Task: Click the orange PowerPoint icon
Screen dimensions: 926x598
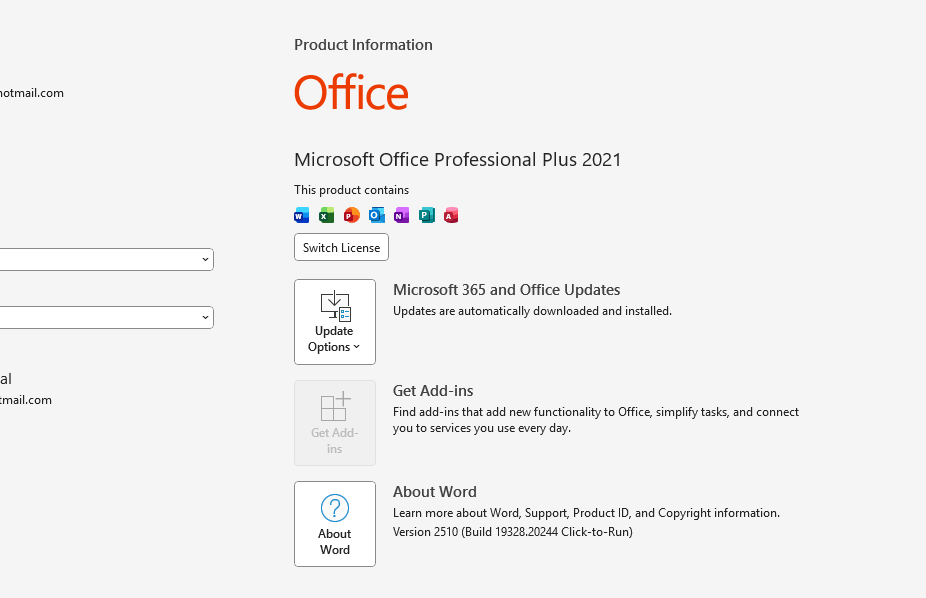Action: [x=351, y=215]
